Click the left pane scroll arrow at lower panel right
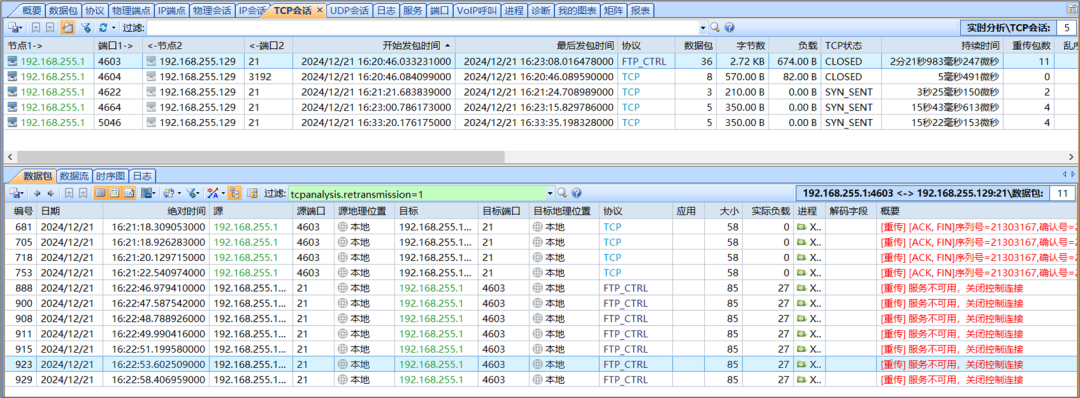 point(1065,175)
